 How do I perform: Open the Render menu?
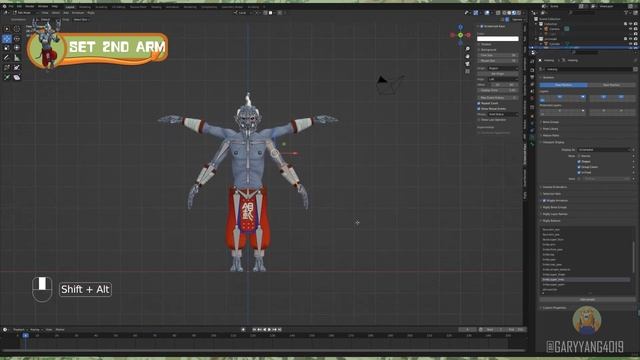(30, 7)
